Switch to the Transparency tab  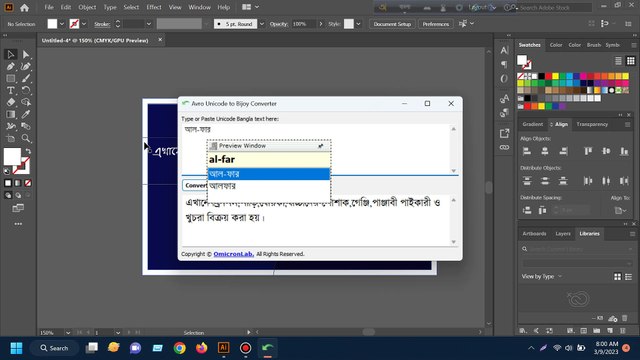(592, 124)
